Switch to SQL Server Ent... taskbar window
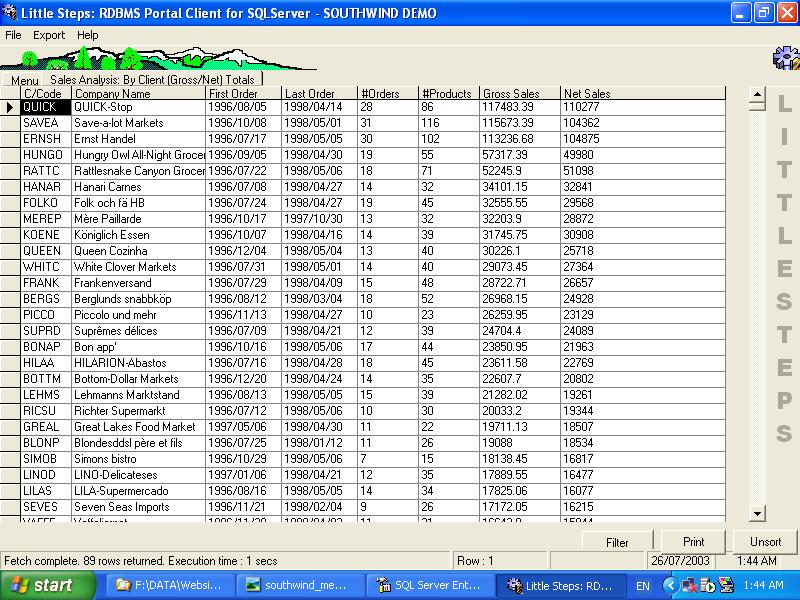This screenshot has height=600, width=800. (x=430, y=585)
